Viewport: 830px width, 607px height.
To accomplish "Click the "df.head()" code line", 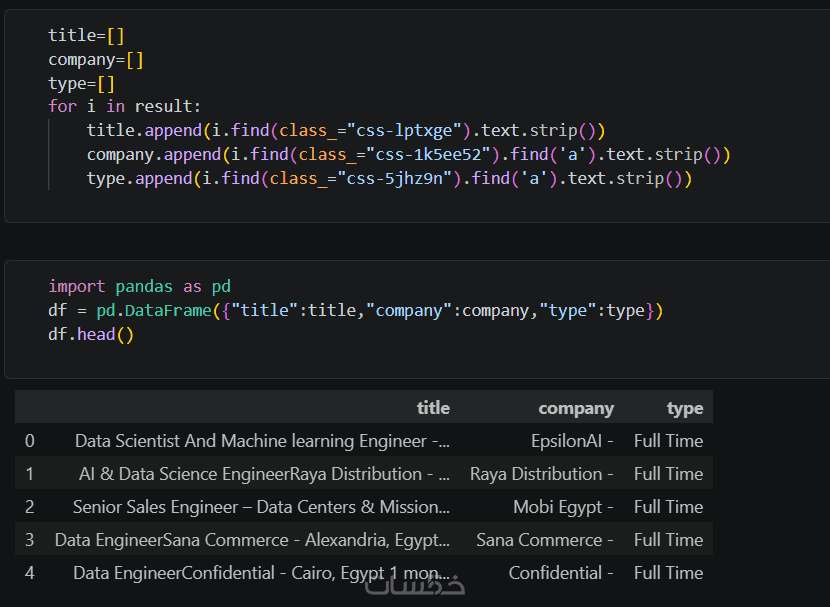I will (91, 335).
